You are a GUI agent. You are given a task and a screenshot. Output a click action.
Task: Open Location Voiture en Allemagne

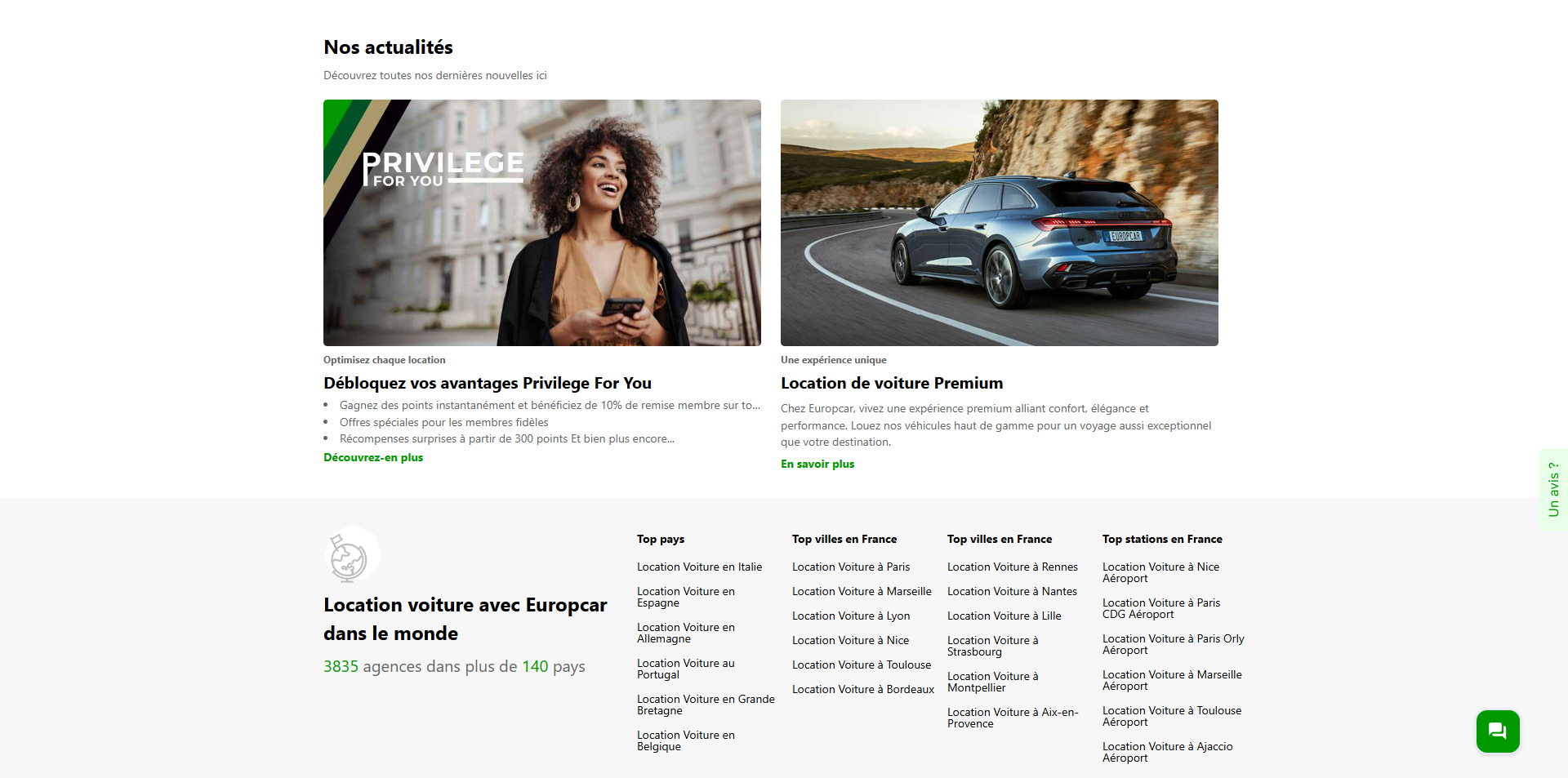coord(686,633)
